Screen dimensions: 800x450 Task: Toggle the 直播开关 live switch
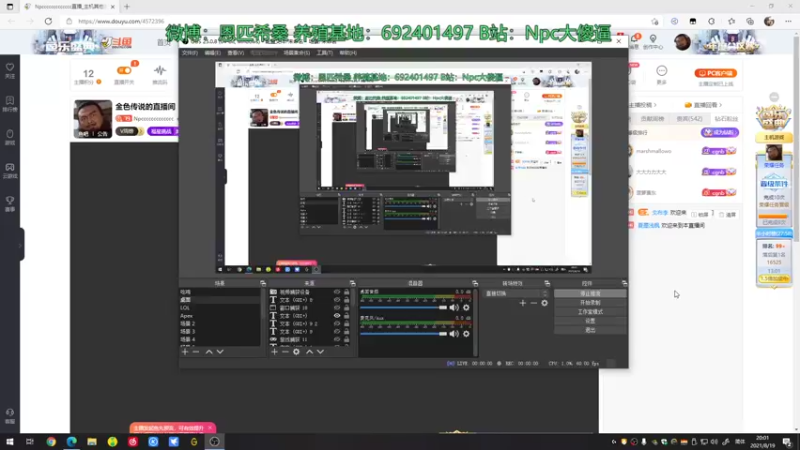124,71
